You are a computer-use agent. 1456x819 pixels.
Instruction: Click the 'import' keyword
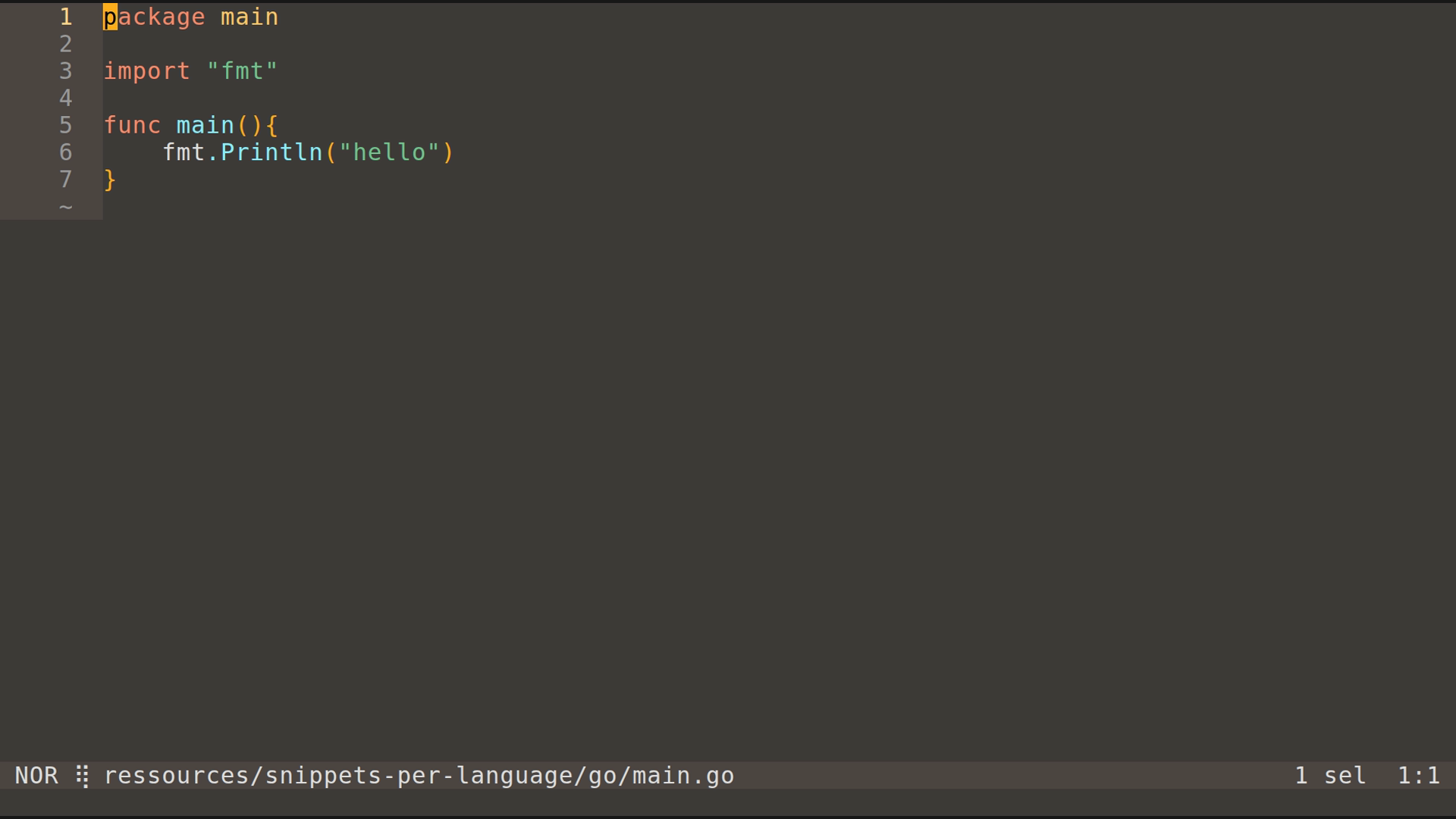point(146,71)
